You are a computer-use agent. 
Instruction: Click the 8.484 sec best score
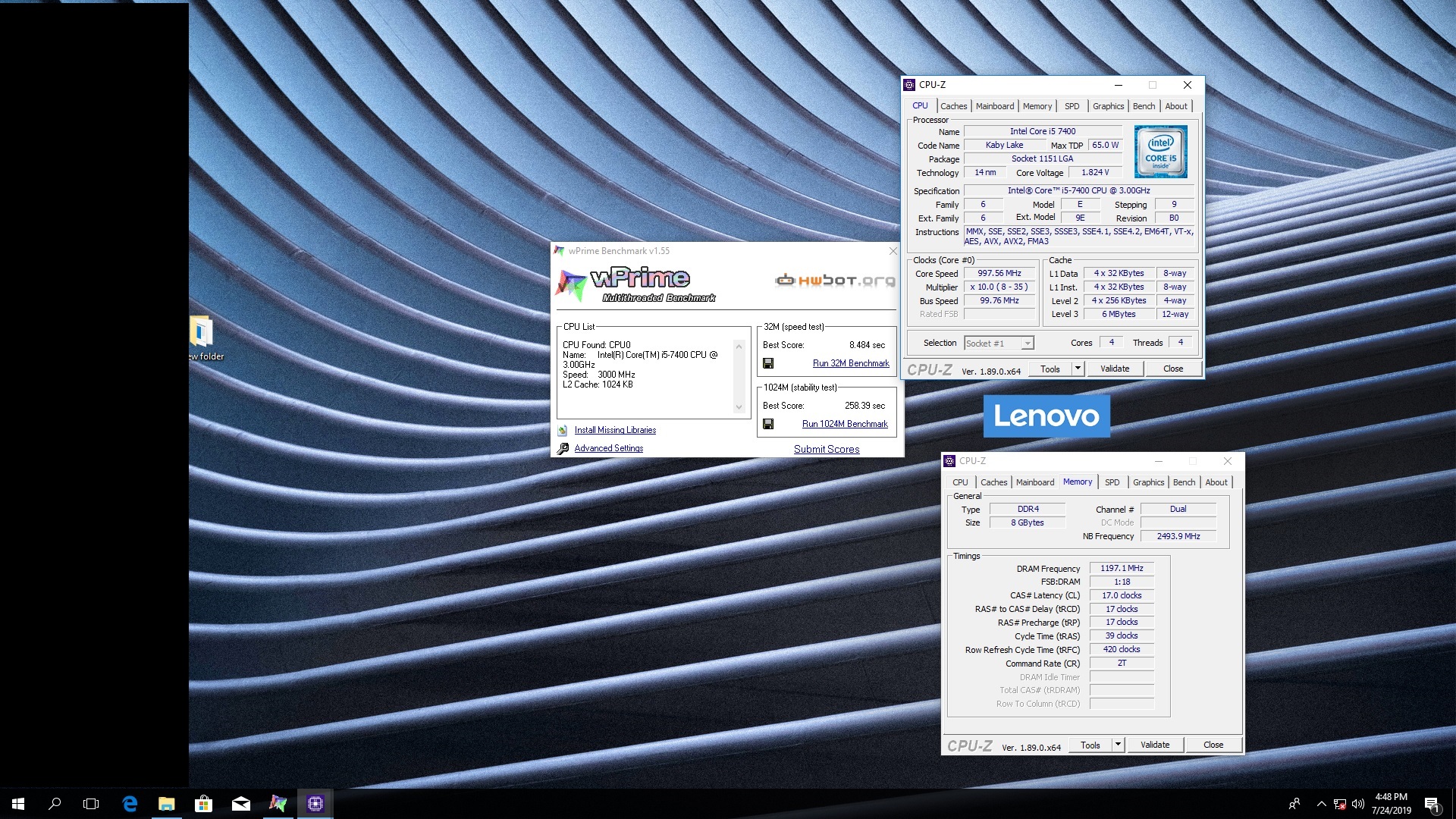[x=867, y=345]
